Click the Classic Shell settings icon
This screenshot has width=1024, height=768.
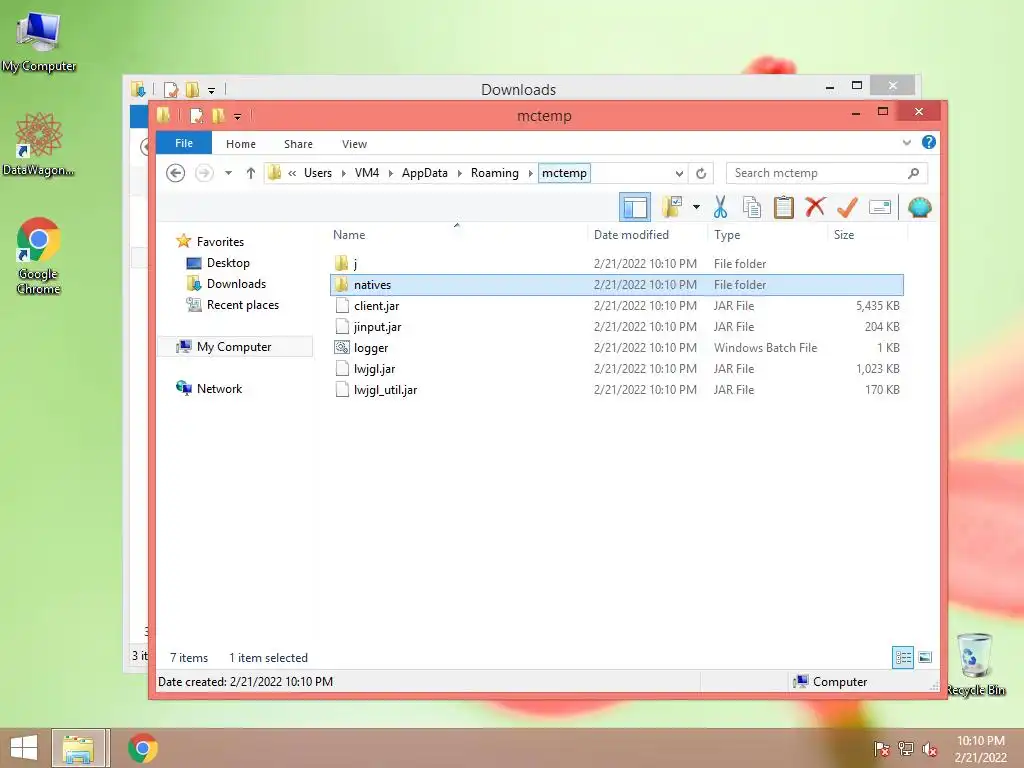[919, 207]
